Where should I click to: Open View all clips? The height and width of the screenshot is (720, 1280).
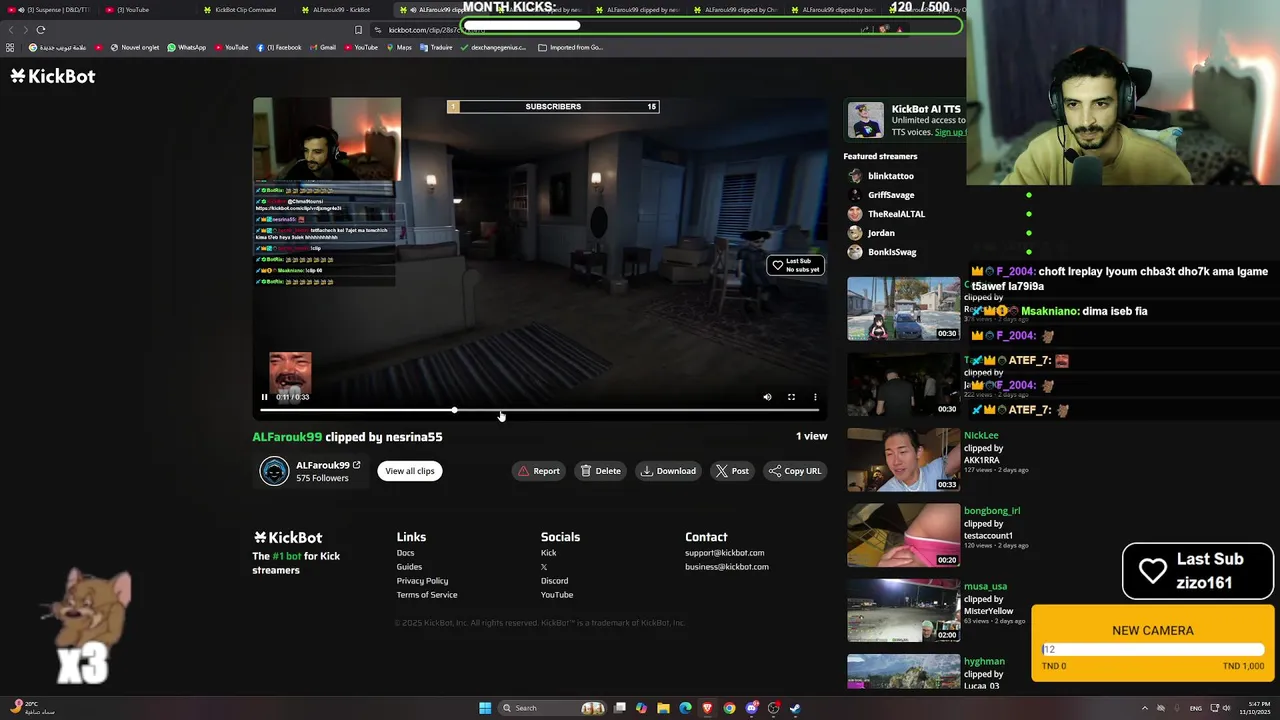pyautogui.click(x=410, y=471)
